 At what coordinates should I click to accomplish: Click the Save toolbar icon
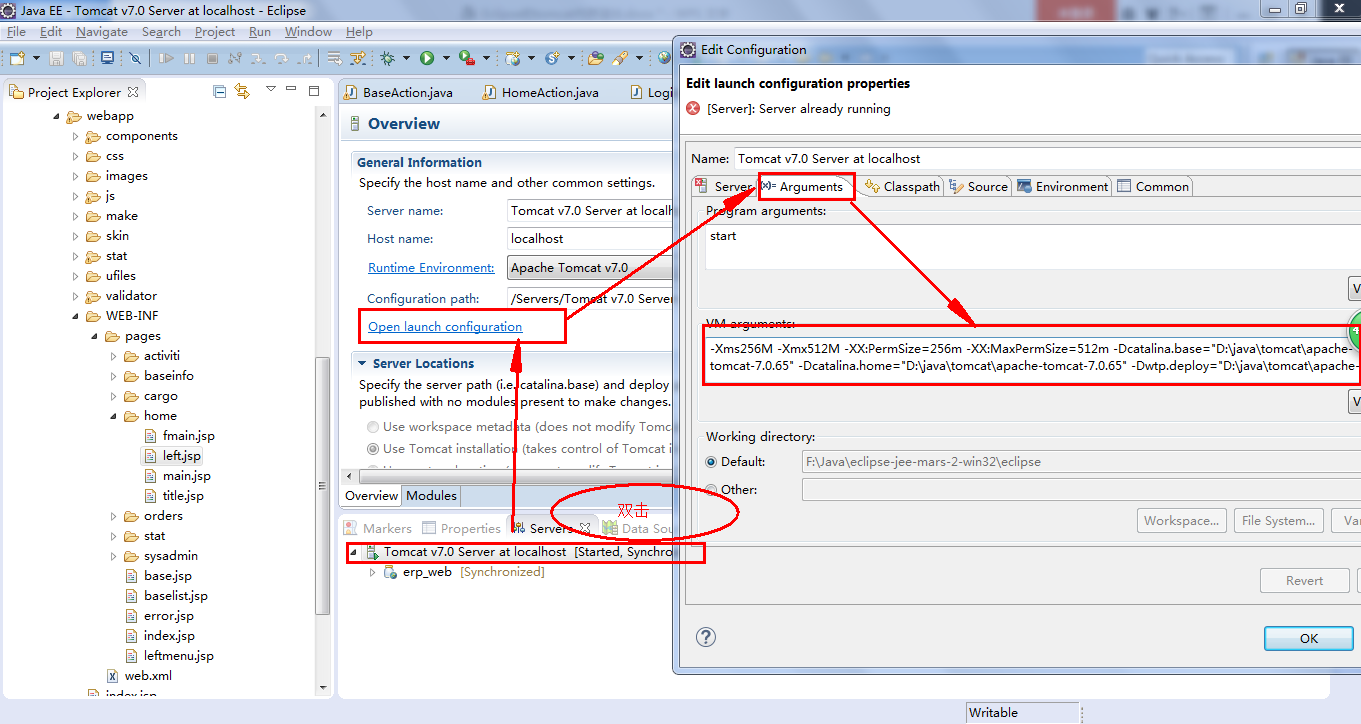point(57,58)
